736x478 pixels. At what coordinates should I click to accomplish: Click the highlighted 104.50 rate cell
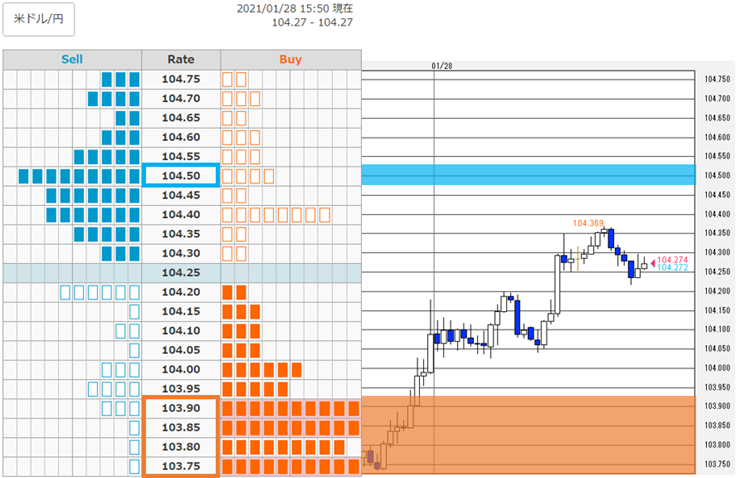coord(181,176)
